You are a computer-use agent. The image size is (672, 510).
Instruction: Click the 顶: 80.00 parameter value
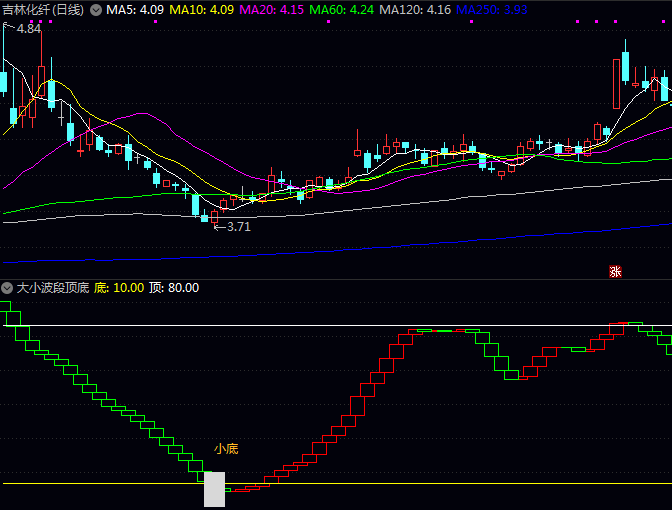click(x=174, y=288)
